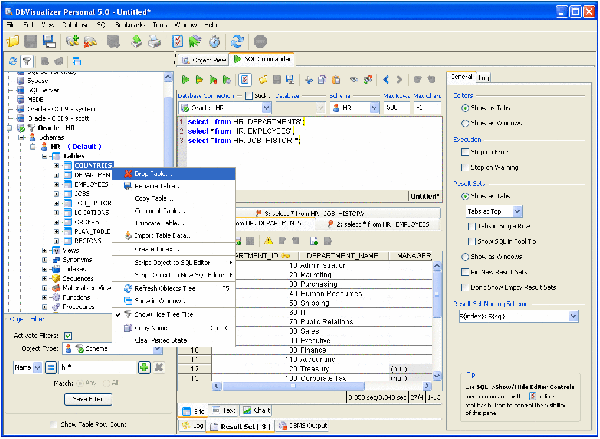Expand the Views tree node
Image resolution: width=600 pixels, height=439 pixels.
[43, 250]
